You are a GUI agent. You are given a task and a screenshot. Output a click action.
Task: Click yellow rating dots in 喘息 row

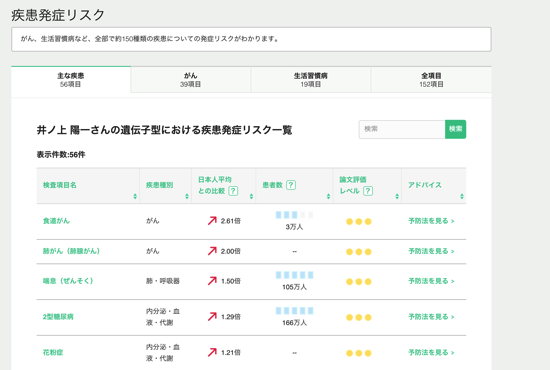(358, 281)
